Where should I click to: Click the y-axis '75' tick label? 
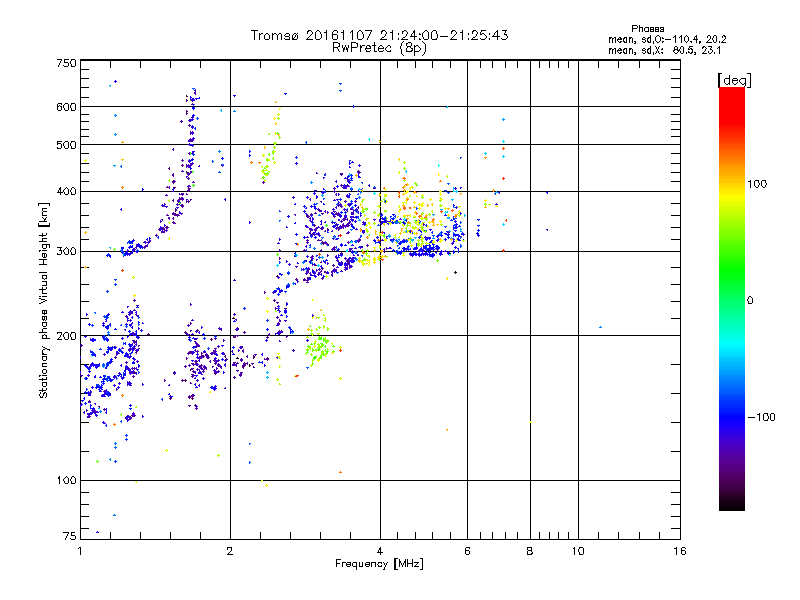click(x=70, y=536)
